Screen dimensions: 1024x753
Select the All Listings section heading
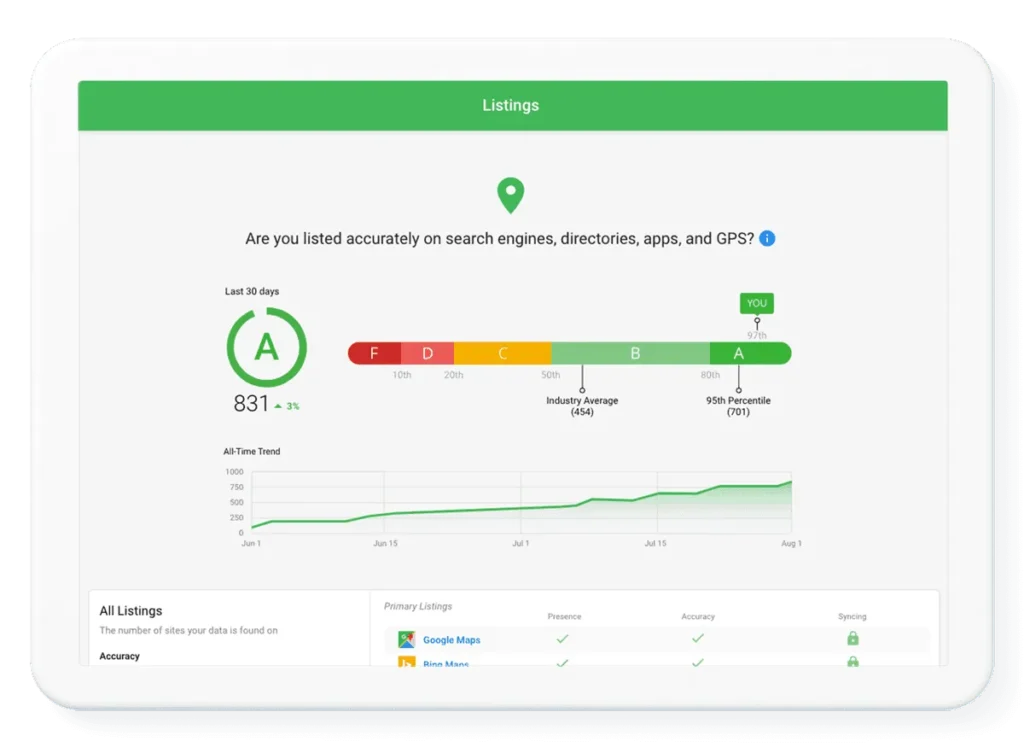point(130,611)
